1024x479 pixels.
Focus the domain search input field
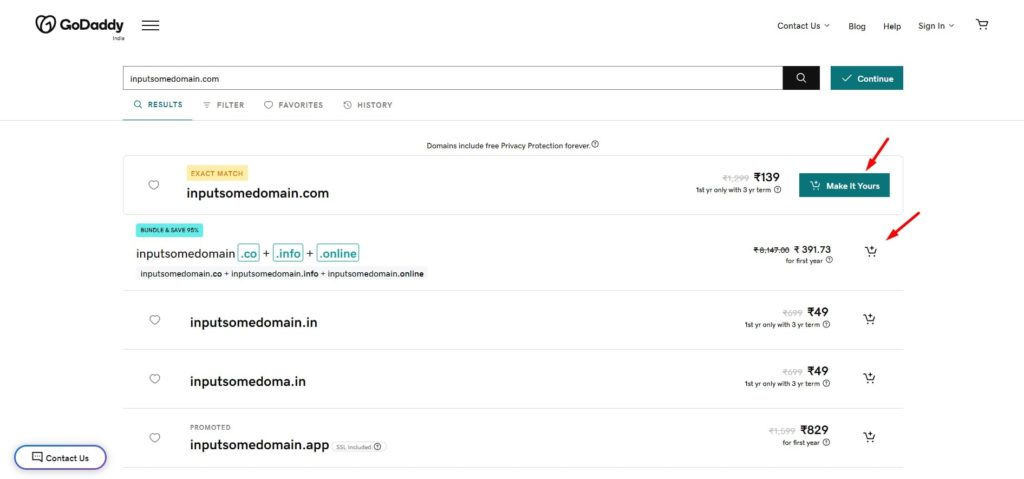(453, 78)
